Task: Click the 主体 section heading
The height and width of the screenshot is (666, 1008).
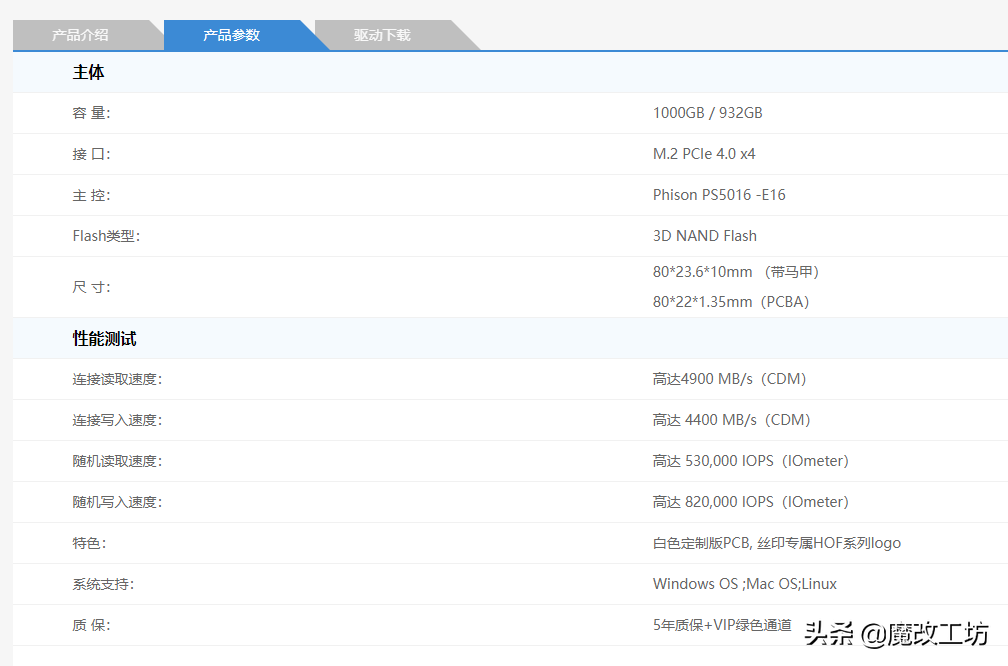Action: (x=89, y=72)
